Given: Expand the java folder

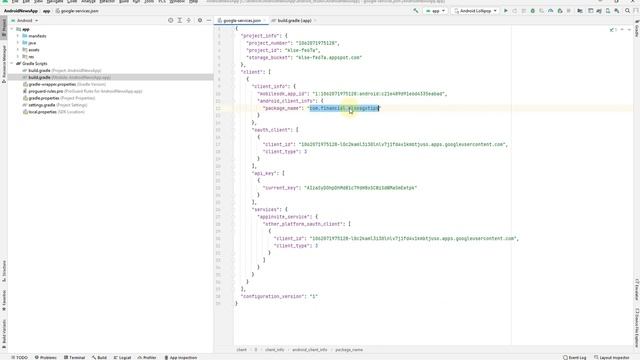Looking at the screenshot, I should (x=18, y=43).
